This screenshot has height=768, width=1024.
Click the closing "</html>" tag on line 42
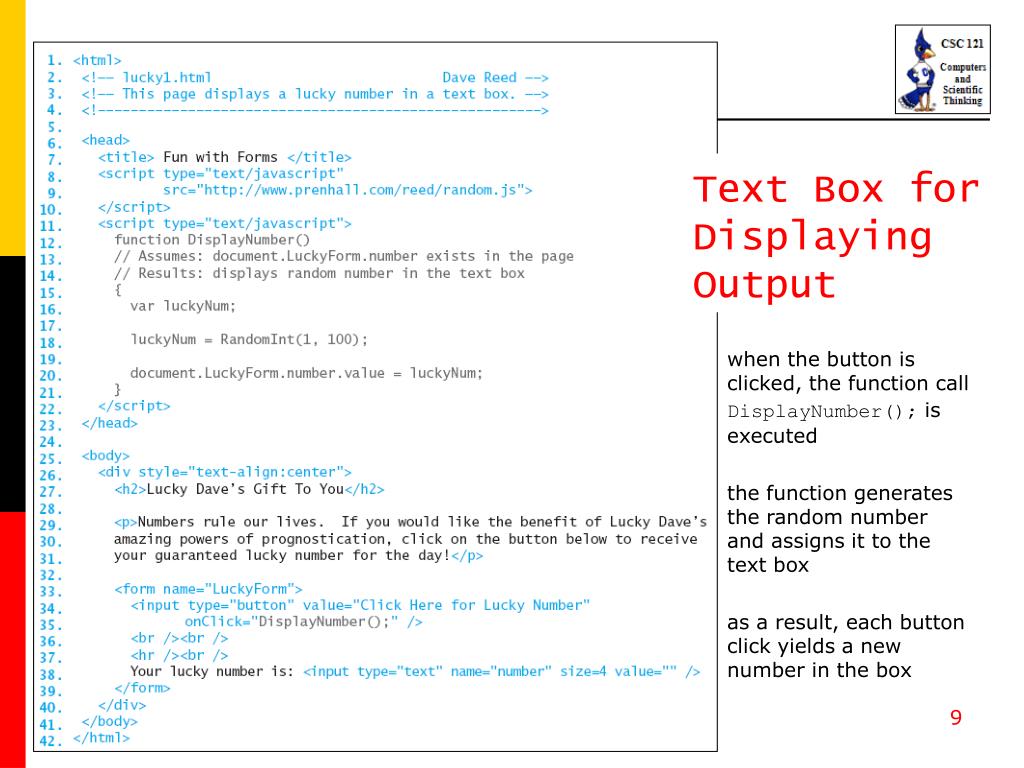pos(101,738)
